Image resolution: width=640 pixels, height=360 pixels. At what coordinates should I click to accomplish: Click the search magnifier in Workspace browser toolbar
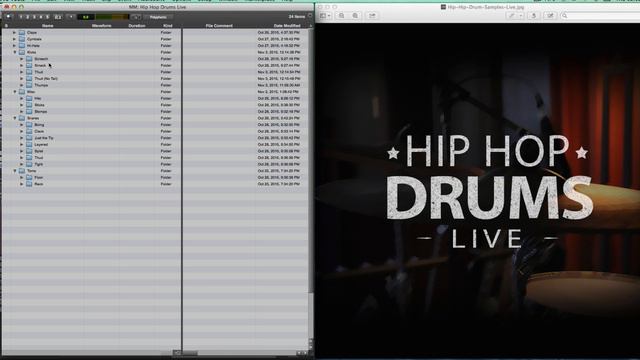point(8,17)
